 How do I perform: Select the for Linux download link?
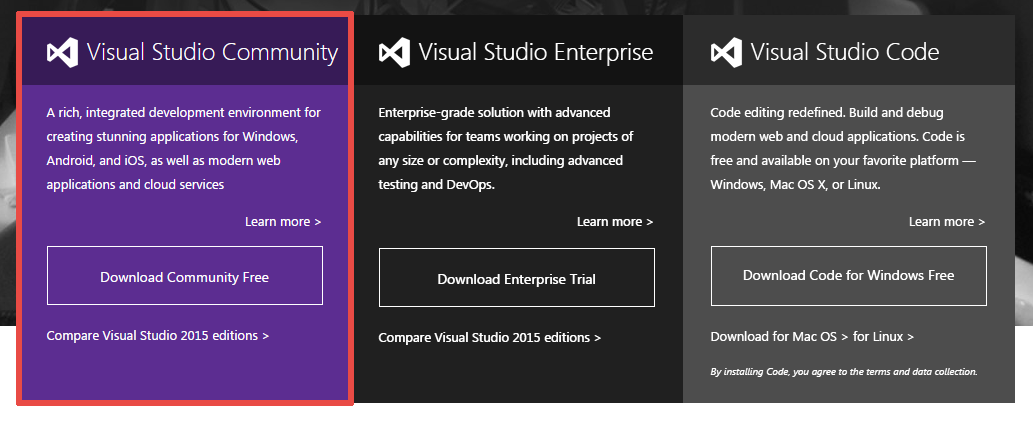coord(883,337)
